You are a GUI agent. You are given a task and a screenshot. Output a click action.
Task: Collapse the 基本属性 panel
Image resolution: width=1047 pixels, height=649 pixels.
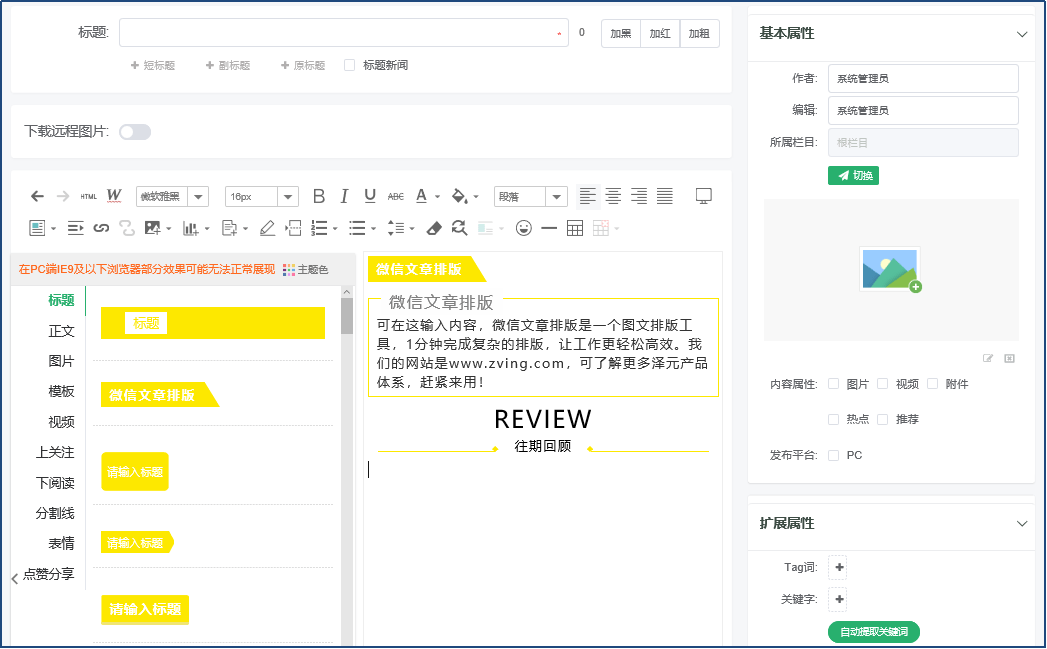1022,33
